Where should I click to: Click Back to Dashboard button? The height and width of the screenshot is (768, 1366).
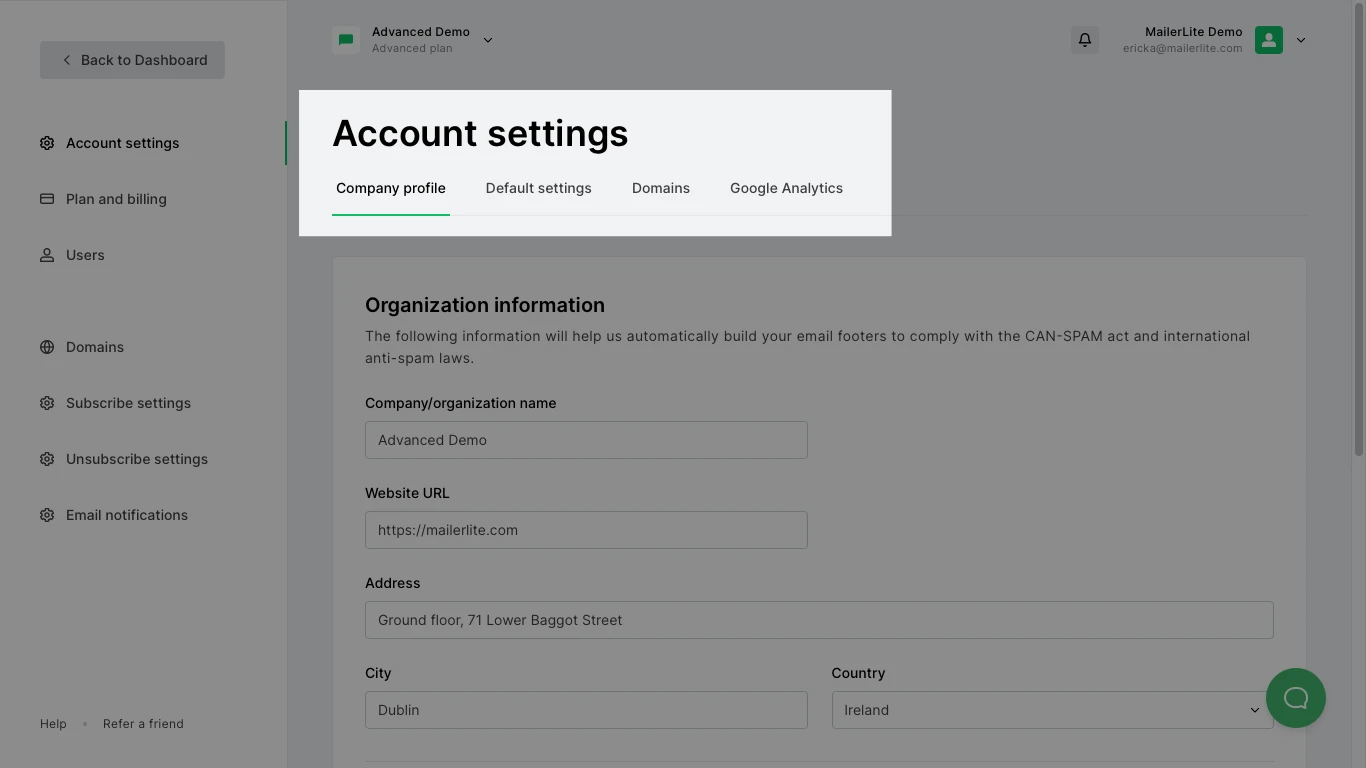(132, 60)
